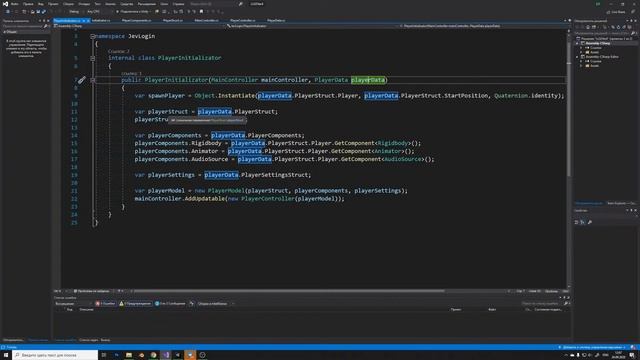The width and height of the screenshot is (640, 360).
Task: Collapse the PlayerInitializator class block
Action: pos(93,58)
